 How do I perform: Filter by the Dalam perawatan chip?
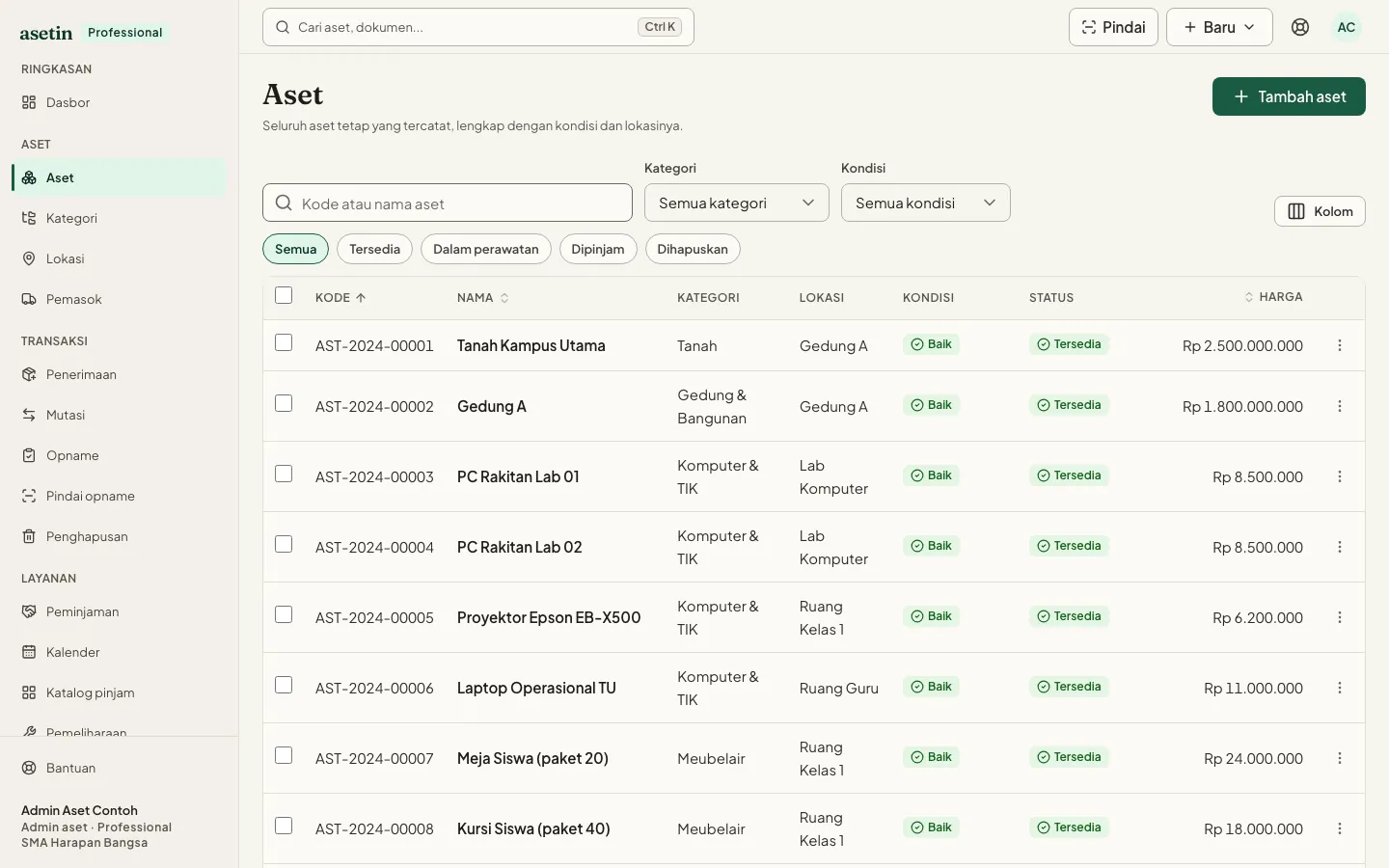point(486,249)
